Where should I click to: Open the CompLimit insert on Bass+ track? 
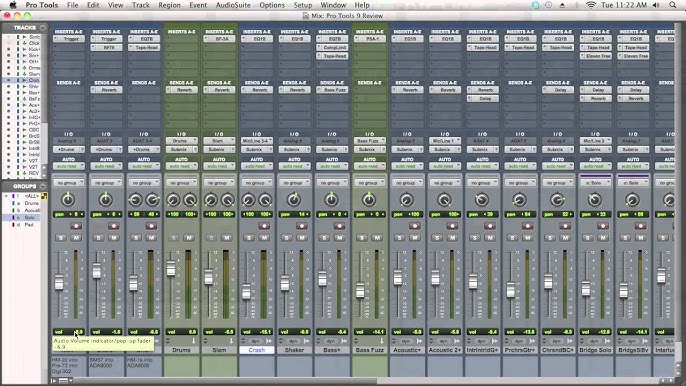tap(332, 47)
